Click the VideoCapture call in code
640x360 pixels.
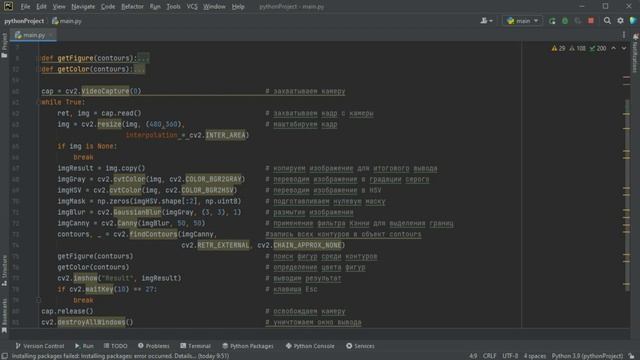point(105,91)
